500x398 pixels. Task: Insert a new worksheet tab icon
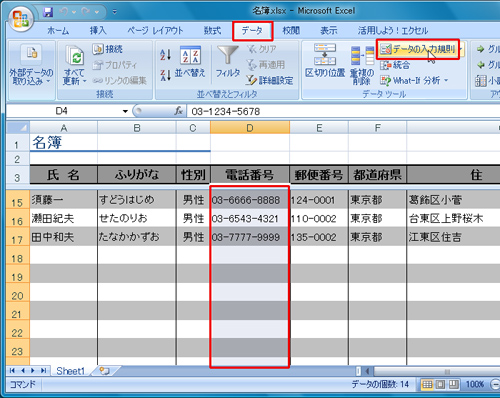point(105,371)
